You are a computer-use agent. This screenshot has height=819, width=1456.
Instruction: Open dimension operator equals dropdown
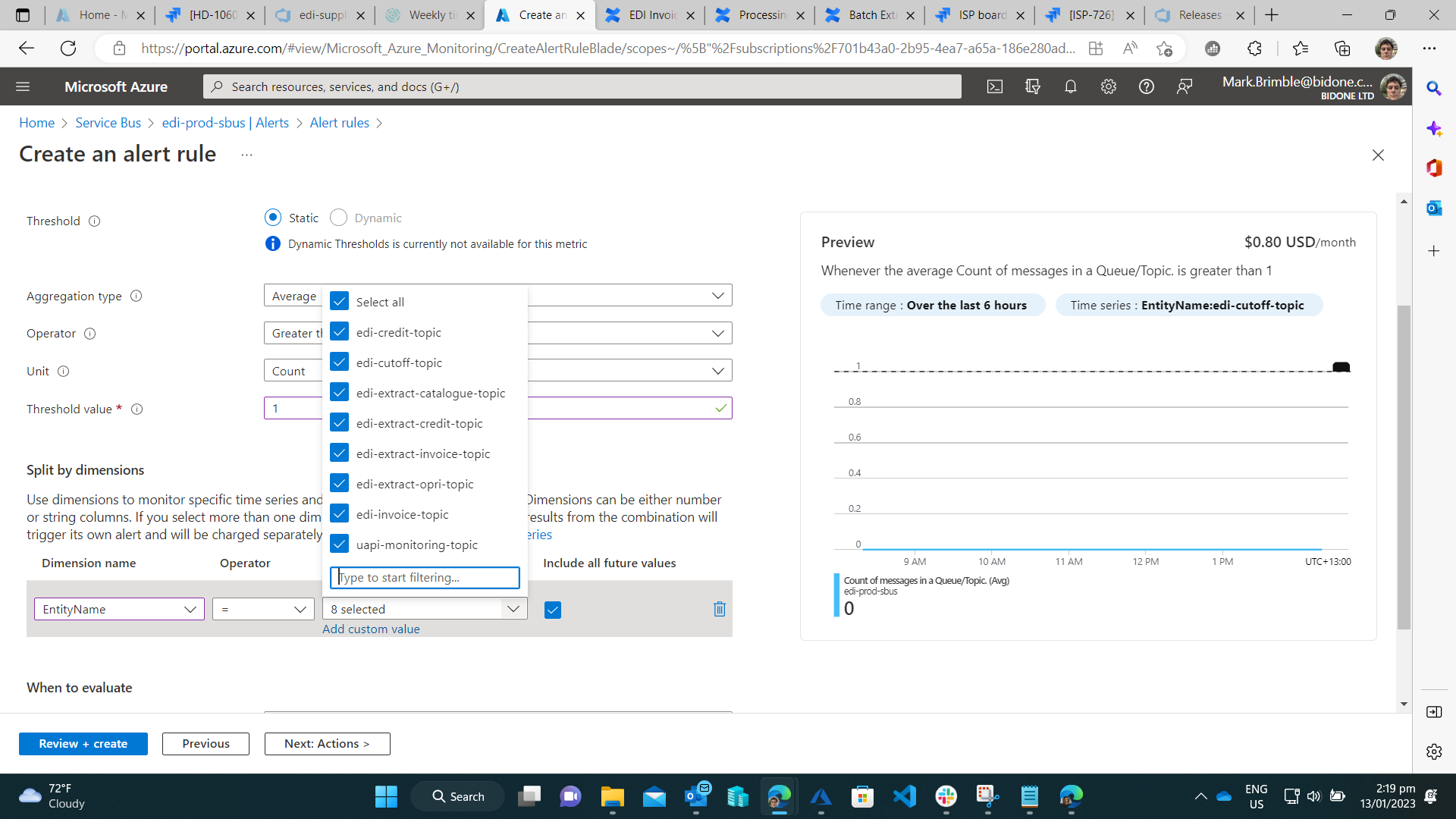[263, 609]
